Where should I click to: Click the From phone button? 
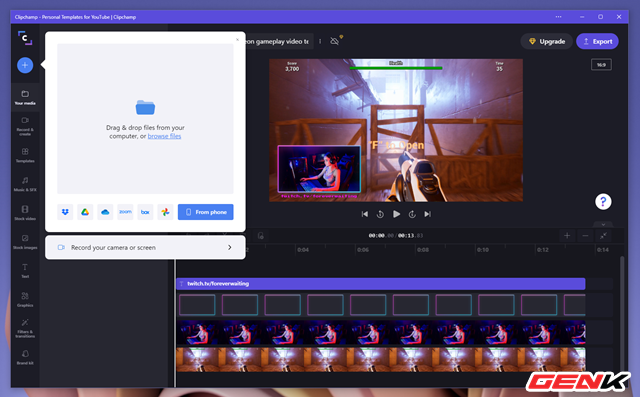[x=206, y=212]
